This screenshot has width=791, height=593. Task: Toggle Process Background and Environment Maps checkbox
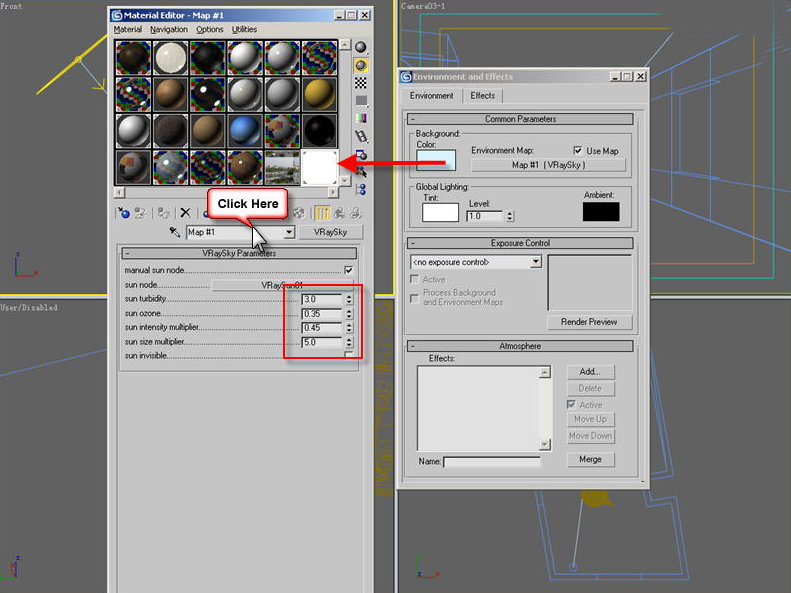pyautogui.click(x=415, y=298)
